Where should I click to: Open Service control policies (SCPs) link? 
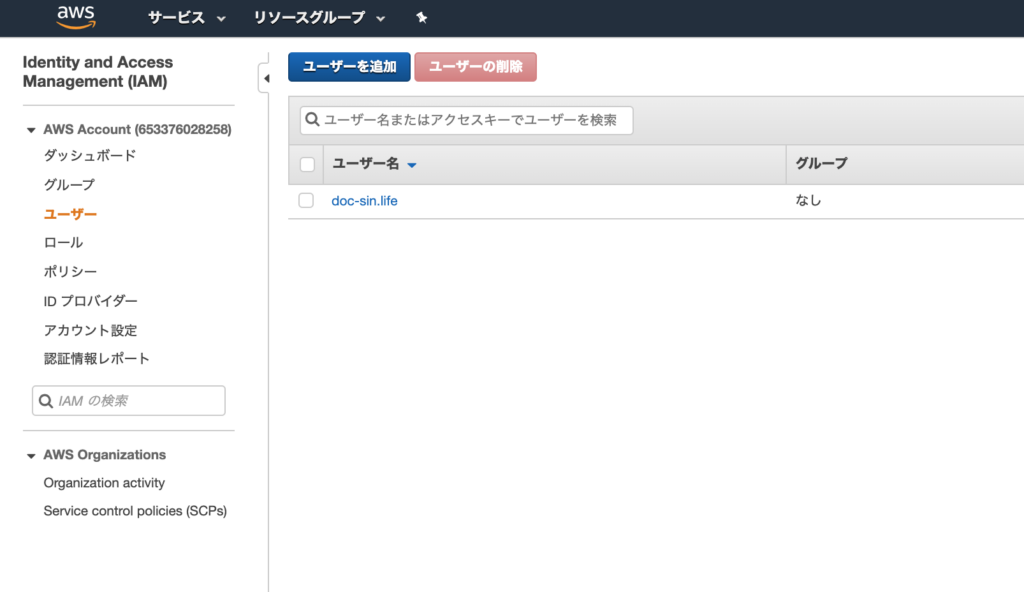135,511
